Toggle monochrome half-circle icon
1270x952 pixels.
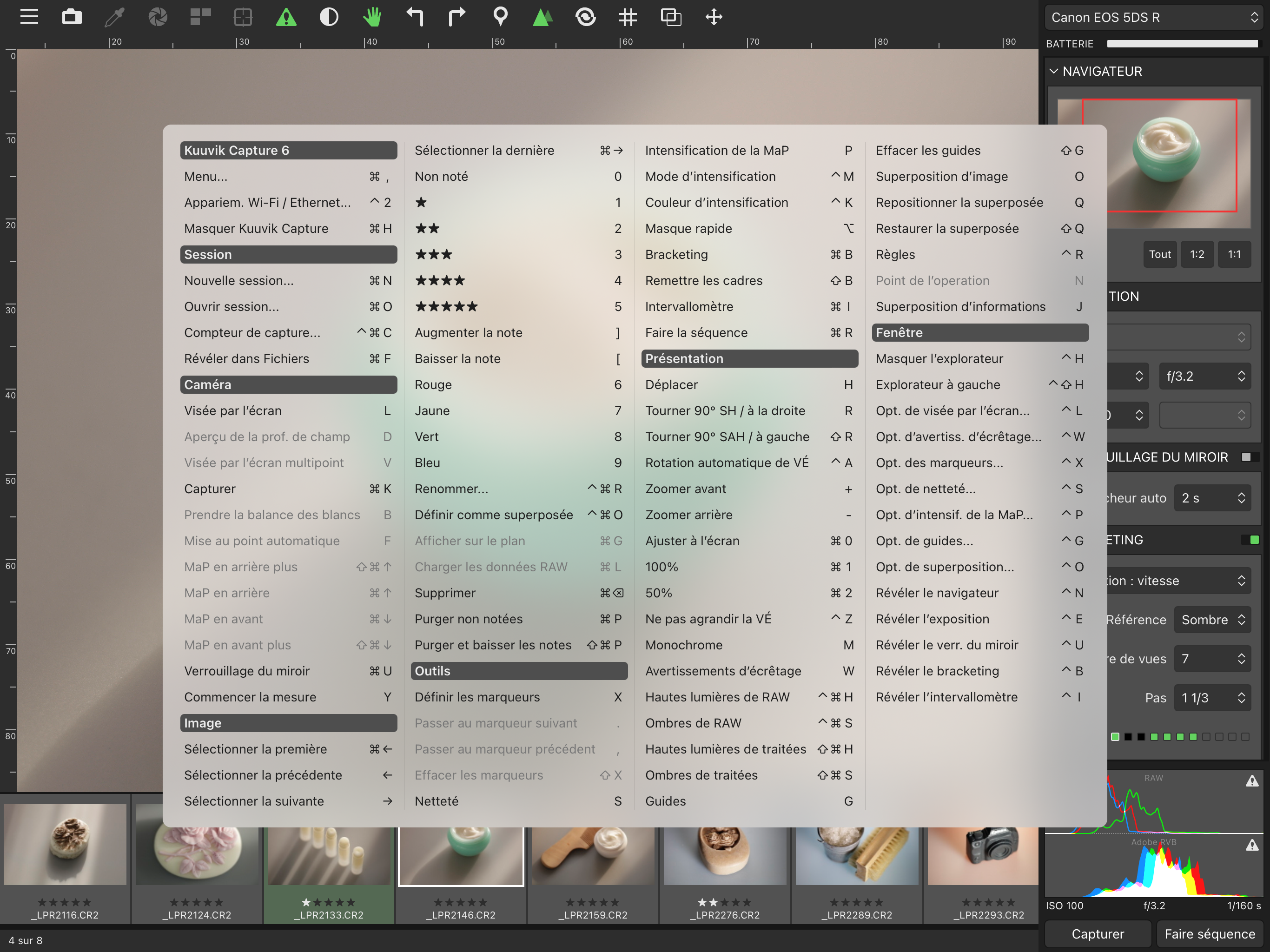coord(329,17)
